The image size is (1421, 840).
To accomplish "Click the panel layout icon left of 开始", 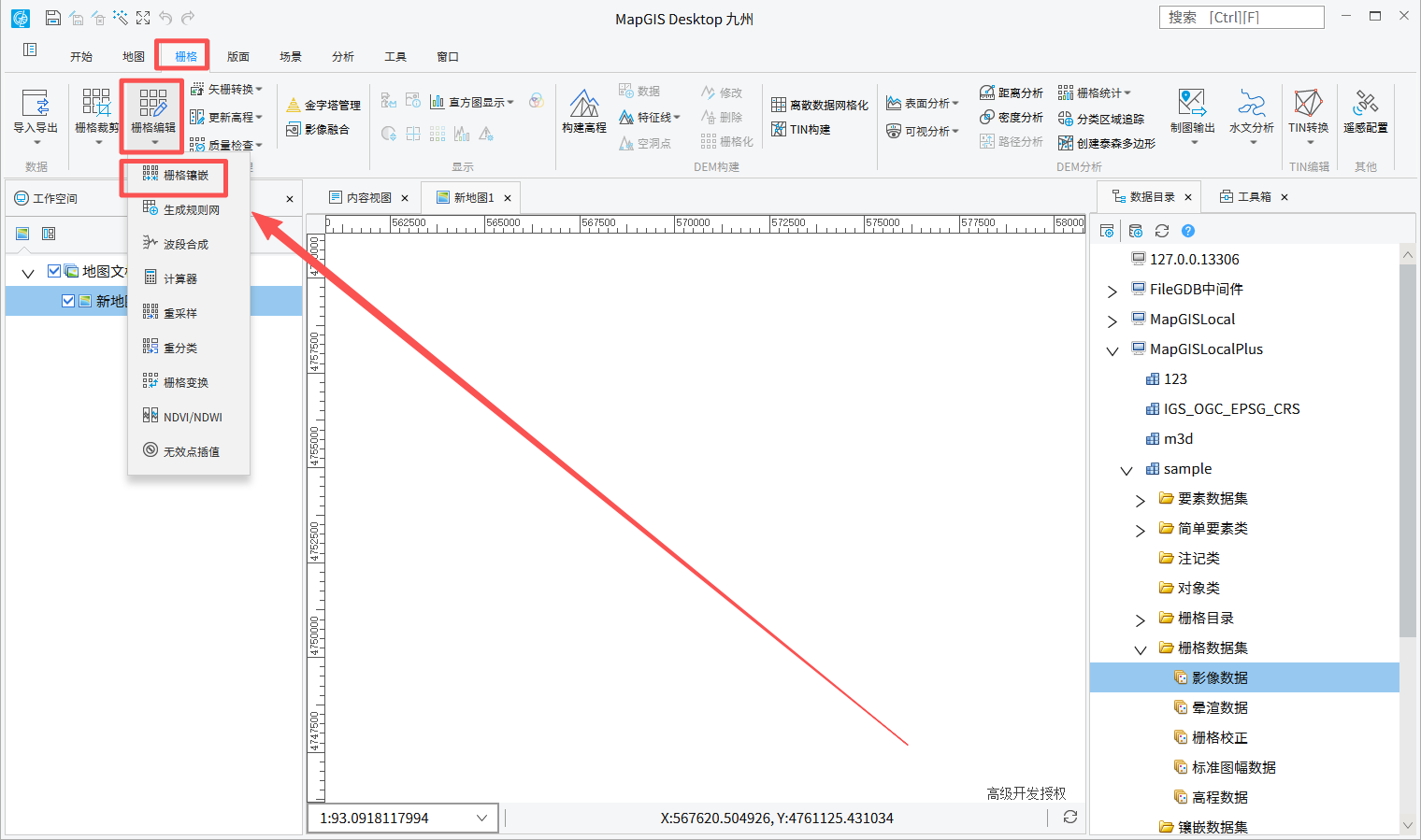I will tap(30, 50).
